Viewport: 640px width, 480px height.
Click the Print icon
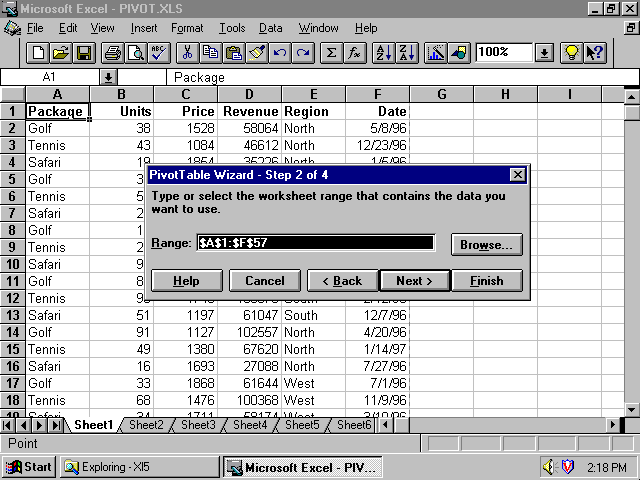(113, 53)
